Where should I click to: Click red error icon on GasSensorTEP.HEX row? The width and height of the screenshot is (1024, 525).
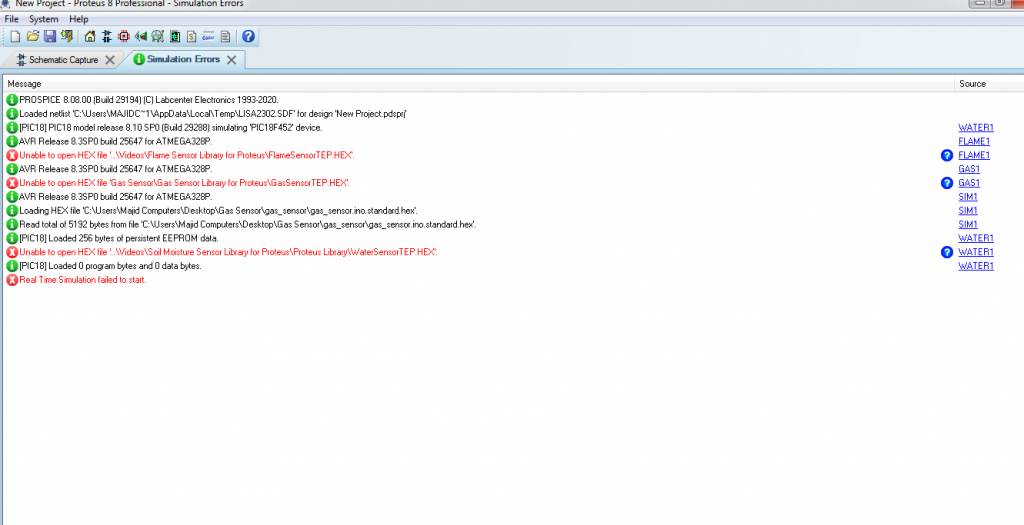pyautogui.click(x=12, y=183)
